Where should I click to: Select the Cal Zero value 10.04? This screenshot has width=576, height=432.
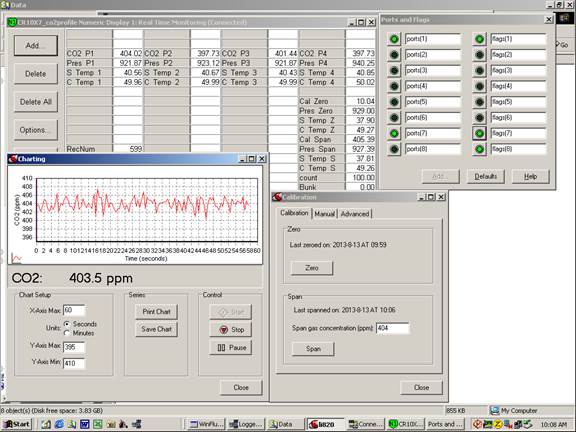360,101
